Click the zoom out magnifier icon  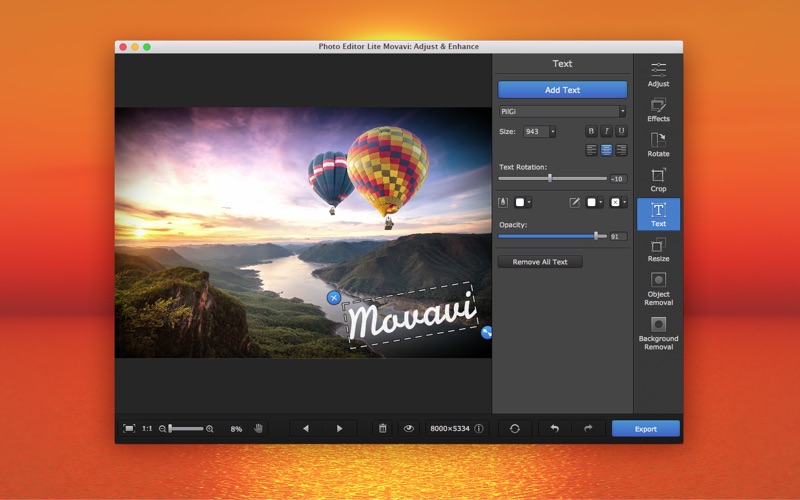tap(162, 429)
